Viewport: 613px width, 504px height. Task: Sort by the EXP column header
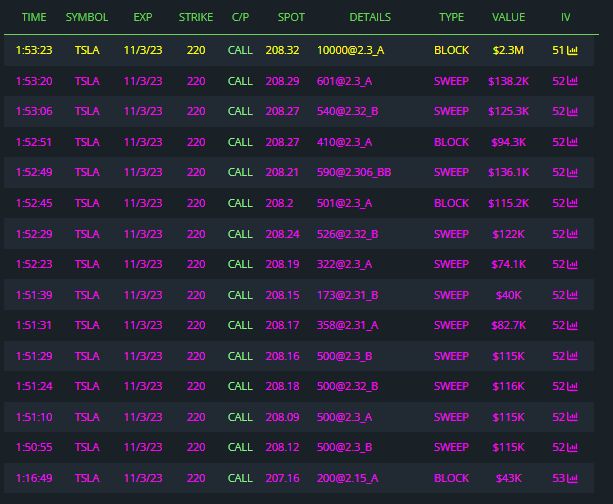pyautogui.click(x=143, y=17)
